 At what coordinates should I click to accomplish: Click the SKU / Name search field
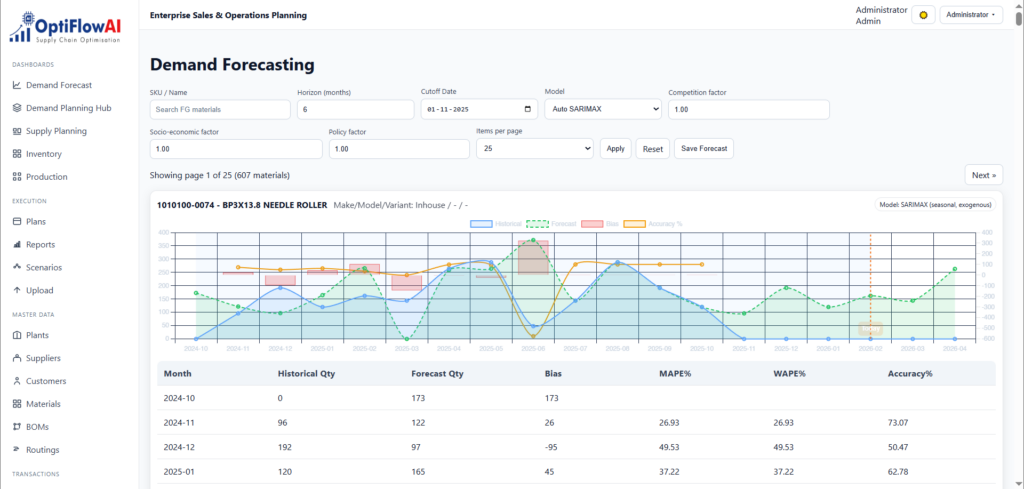click(220, 109)
